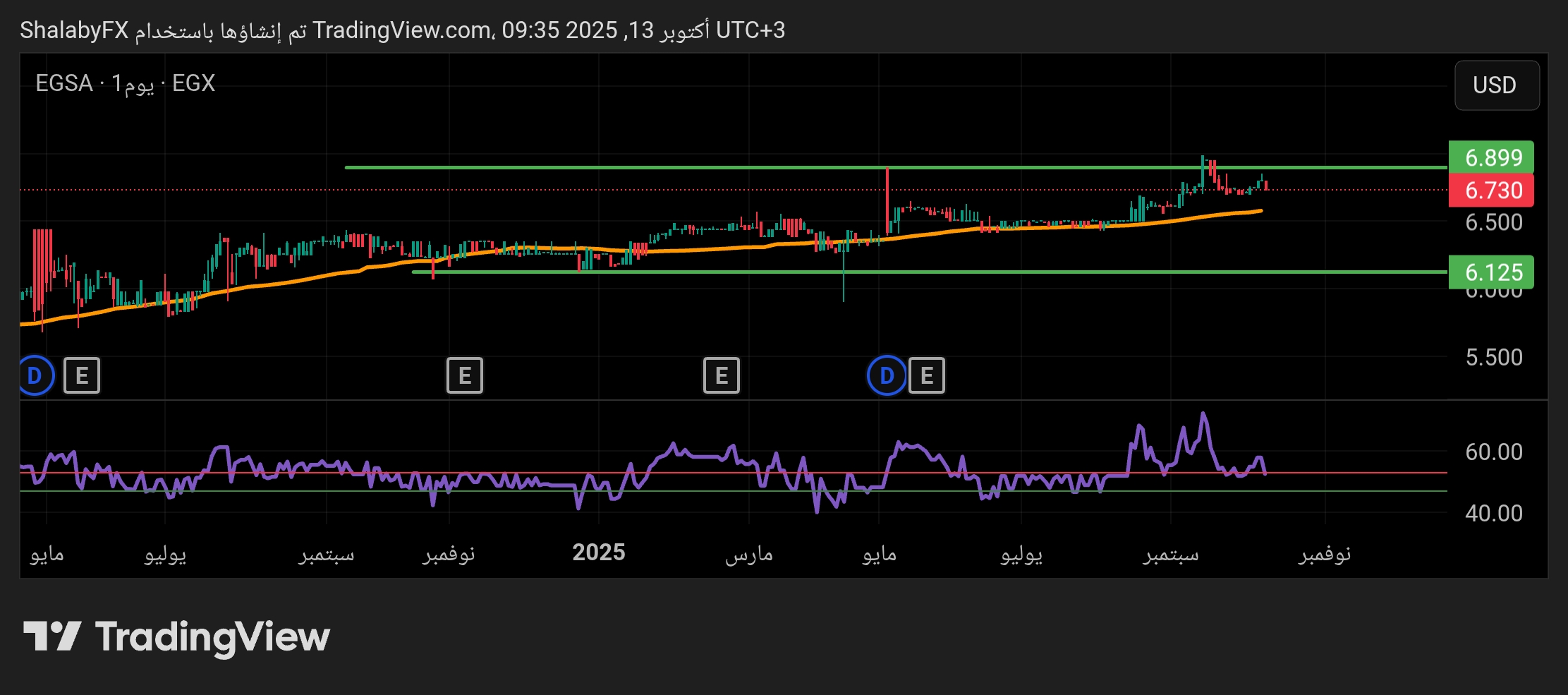This screenshot has width=1568, height=695.
Task: Click the E marker beside the leftmost D marker
Action: click(82, 375)
